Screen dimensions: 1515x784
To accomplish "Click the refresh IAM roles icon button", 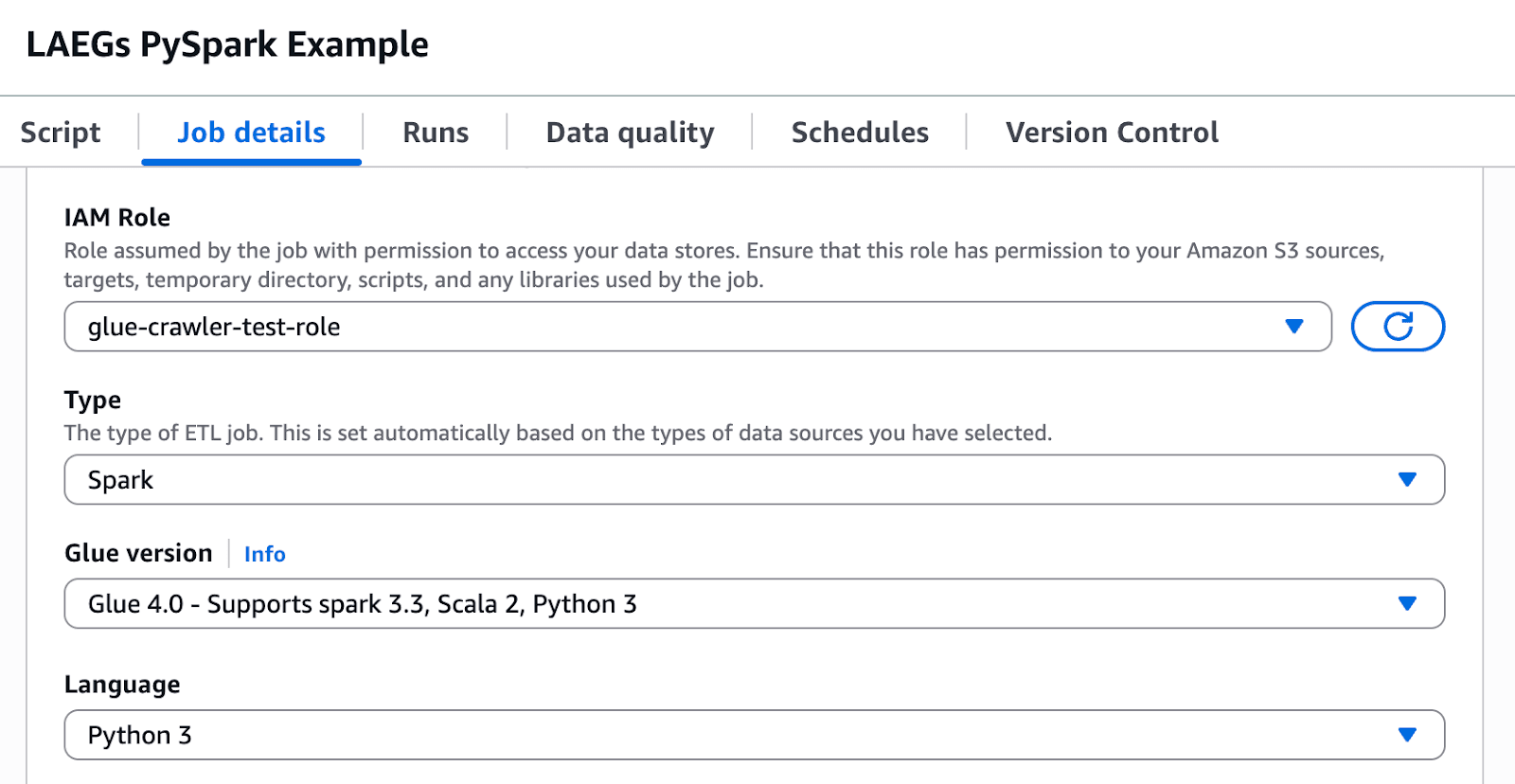I will pos(1397,327).
